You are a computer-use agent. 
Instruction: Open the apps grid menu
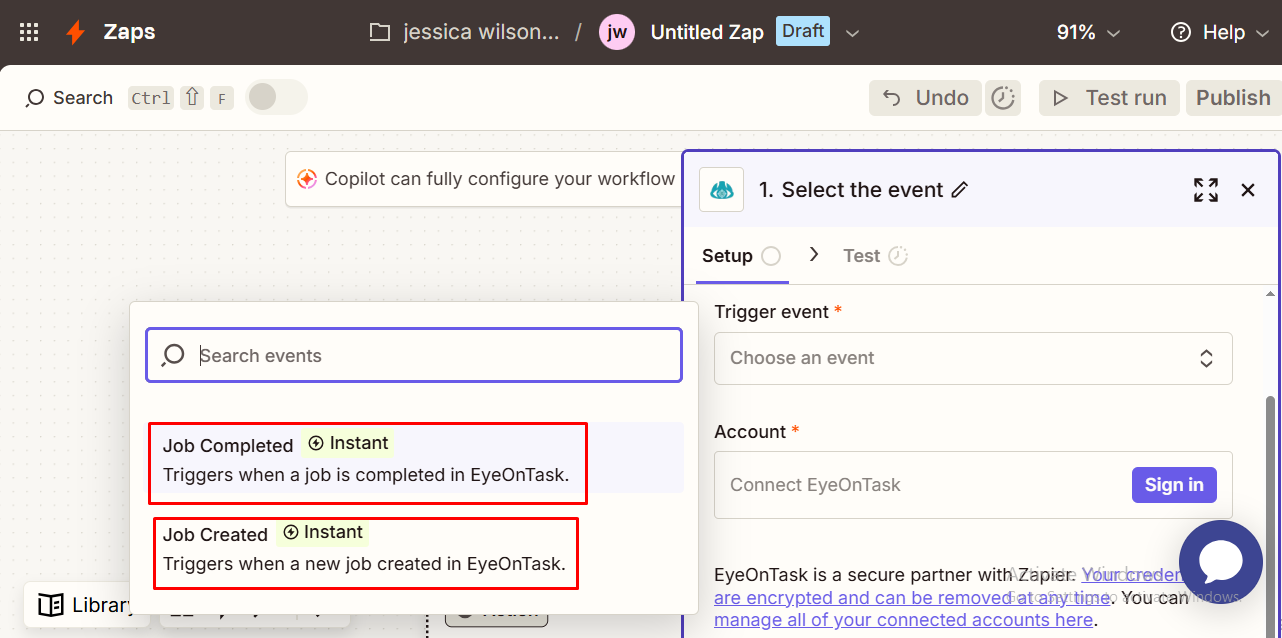[x=29, y=32]
